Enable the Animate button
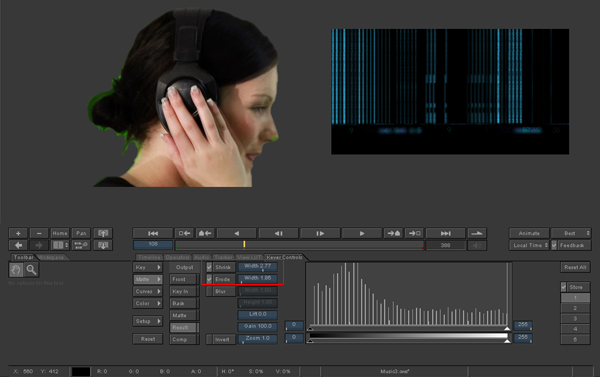 coord(529,233)
